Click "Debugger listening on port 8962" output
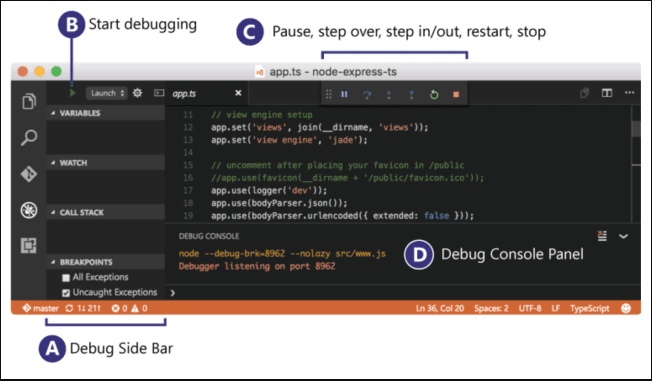The height and width of the screenshot is (381, 652). coord(257,266)
